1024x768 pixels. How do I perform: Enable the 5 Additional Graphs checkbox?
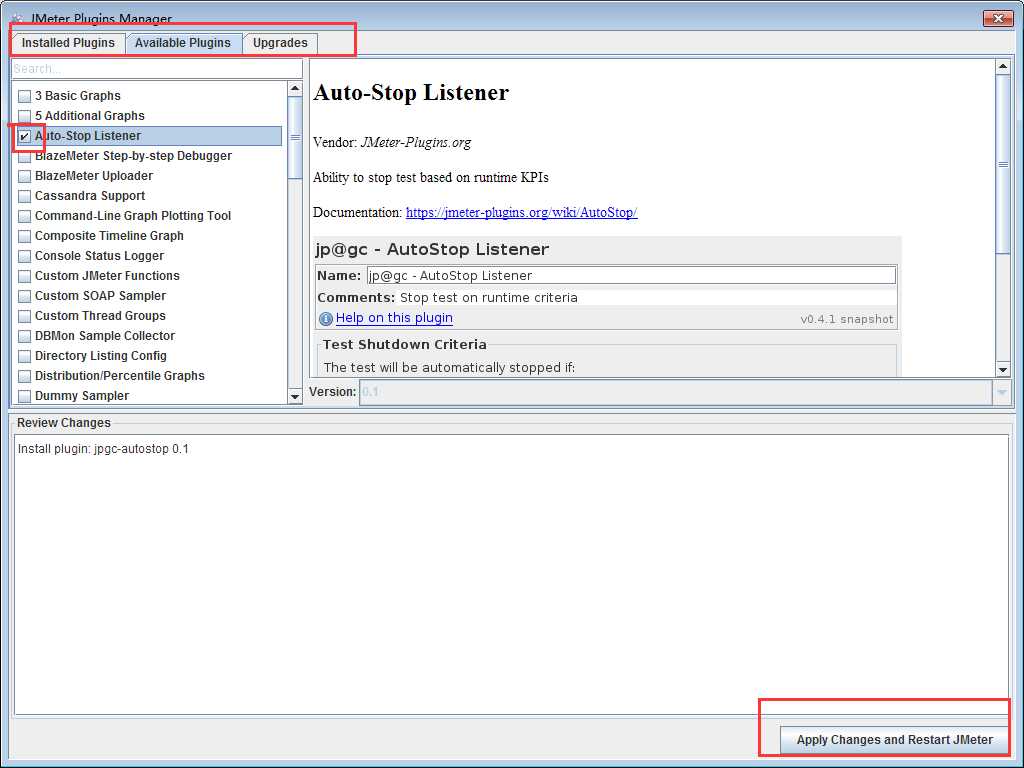point(25,116)
